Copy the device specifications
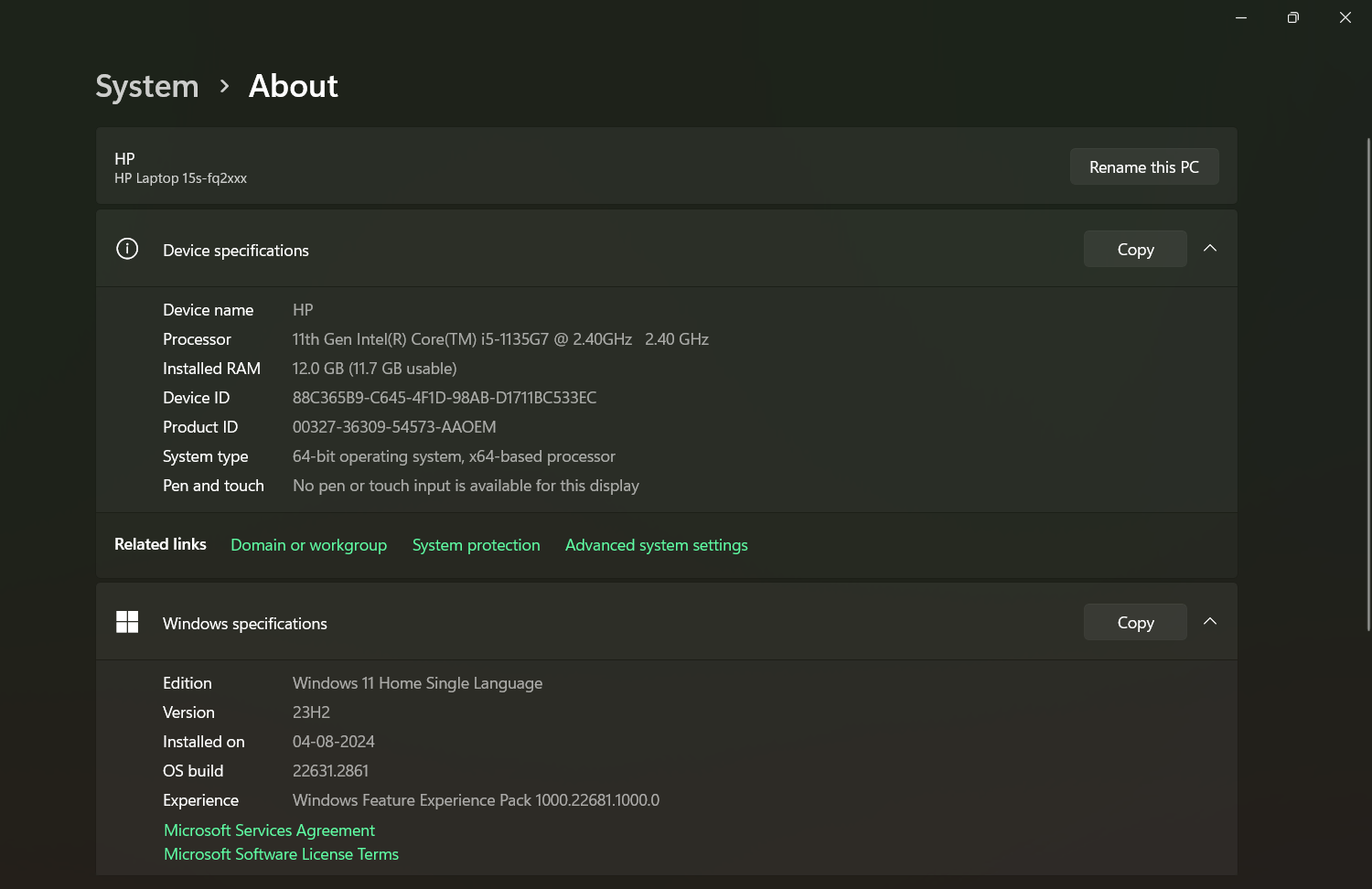The height and width of the screenshot is (889, 1372). 1135,250
